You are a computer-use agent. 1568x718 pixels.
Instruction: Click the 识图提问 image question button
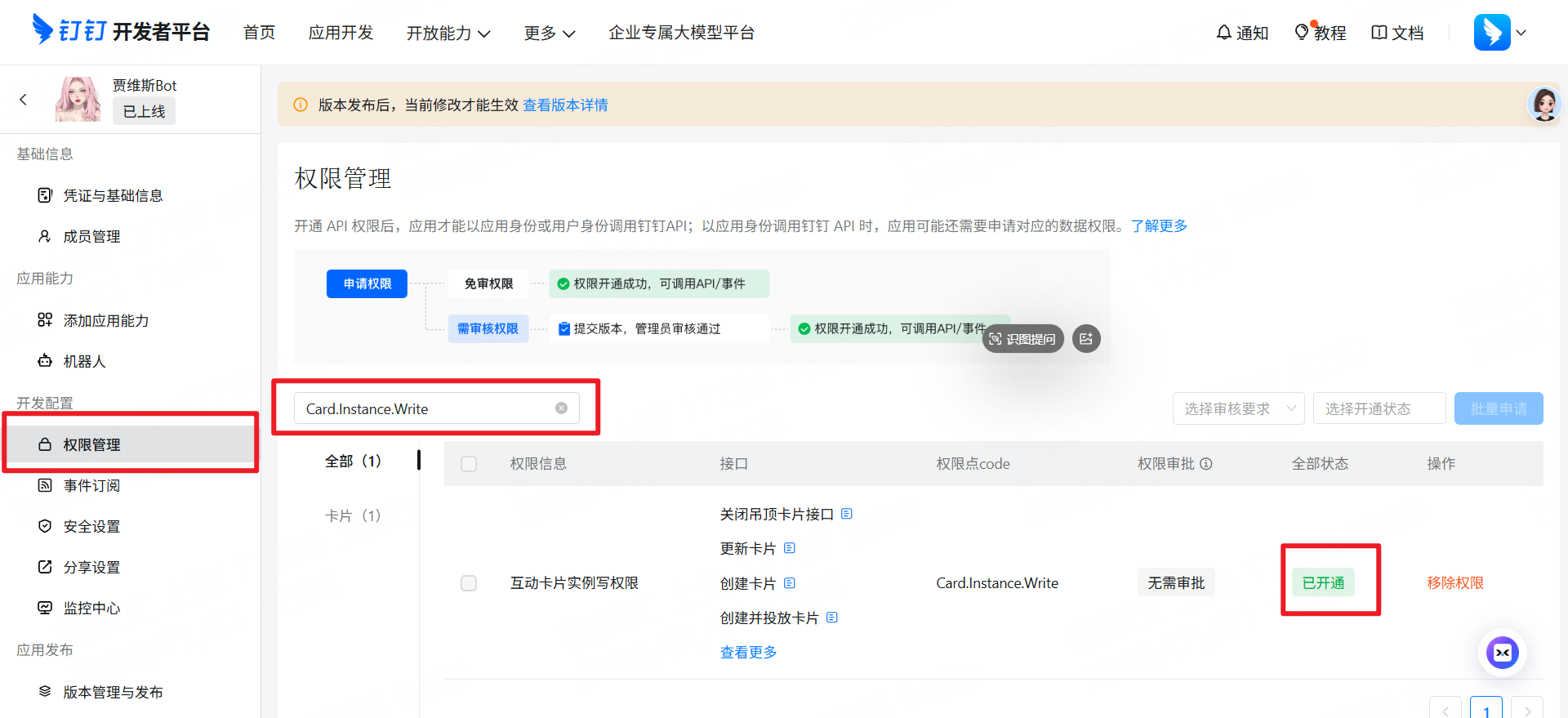tap(1023, 339)
